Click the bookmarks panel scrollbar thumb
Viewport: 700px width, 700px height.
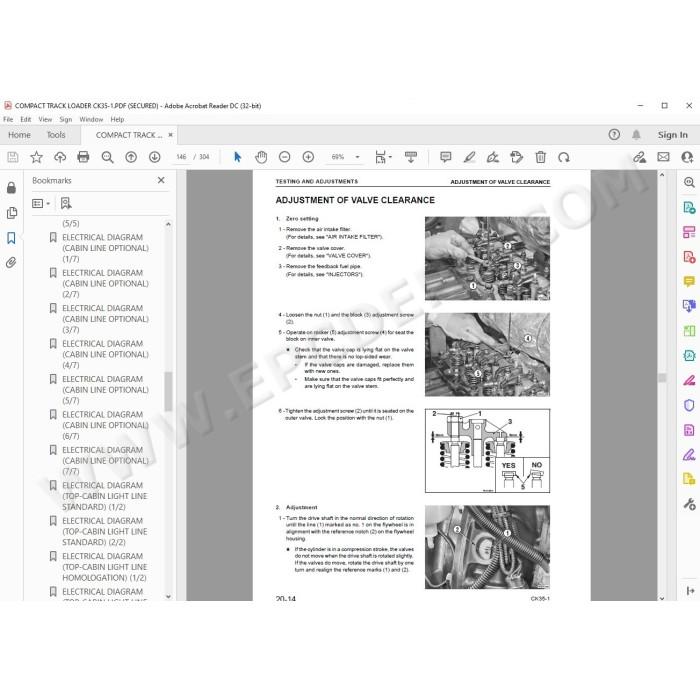click(x=168, y=391)
